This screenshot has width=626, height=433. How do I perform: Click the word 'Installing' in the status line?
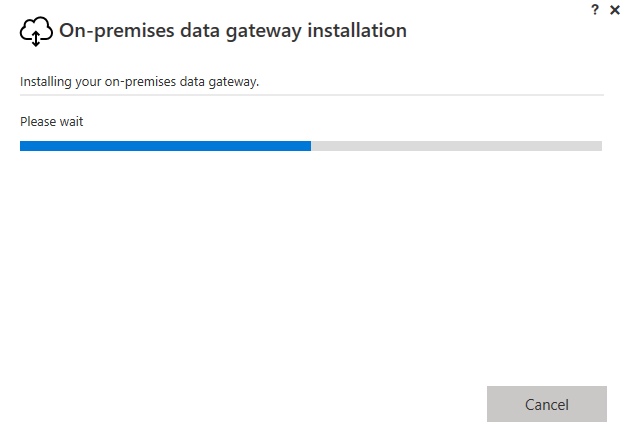tap(46, 82)
